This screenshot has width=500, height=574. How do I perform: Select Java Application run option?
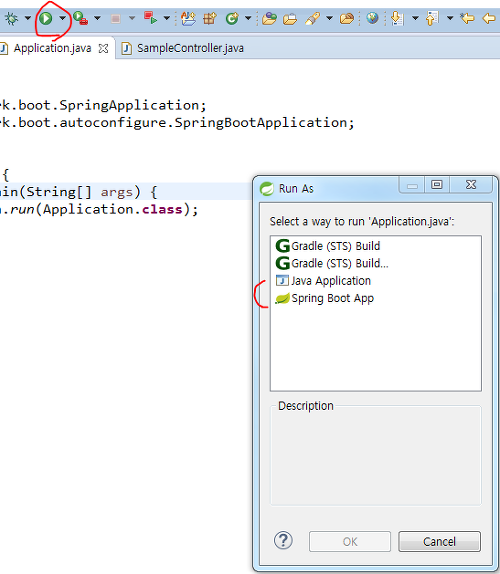pyautogui.click(x=323, y=281)
